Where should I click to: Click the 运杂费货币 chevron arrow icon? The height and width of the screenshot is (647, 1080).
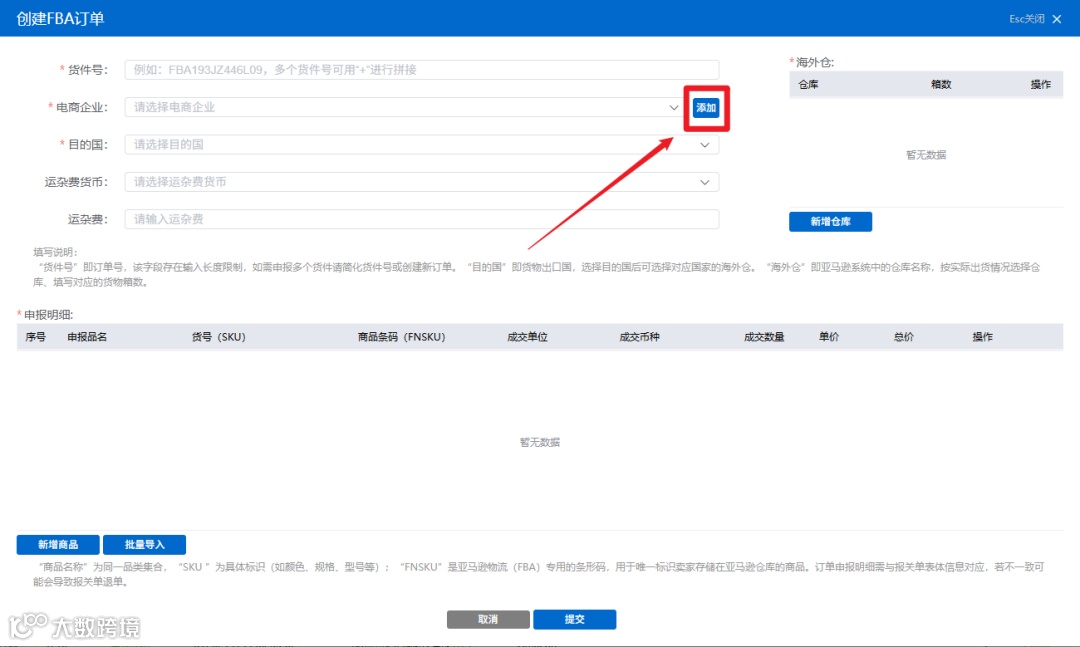tap(705, 182)
